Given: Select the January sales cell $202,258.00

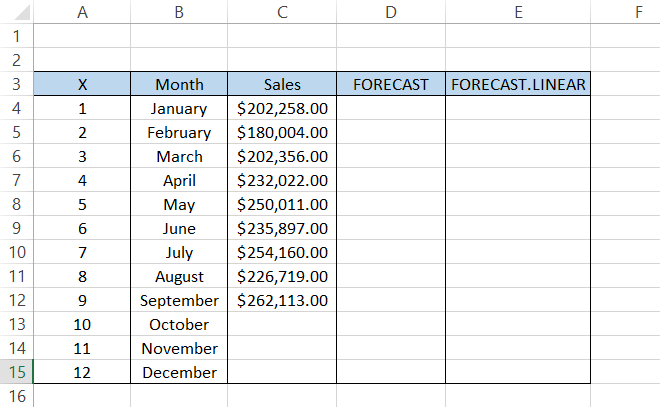Looking at the screenshot, I should coord(282,108).
